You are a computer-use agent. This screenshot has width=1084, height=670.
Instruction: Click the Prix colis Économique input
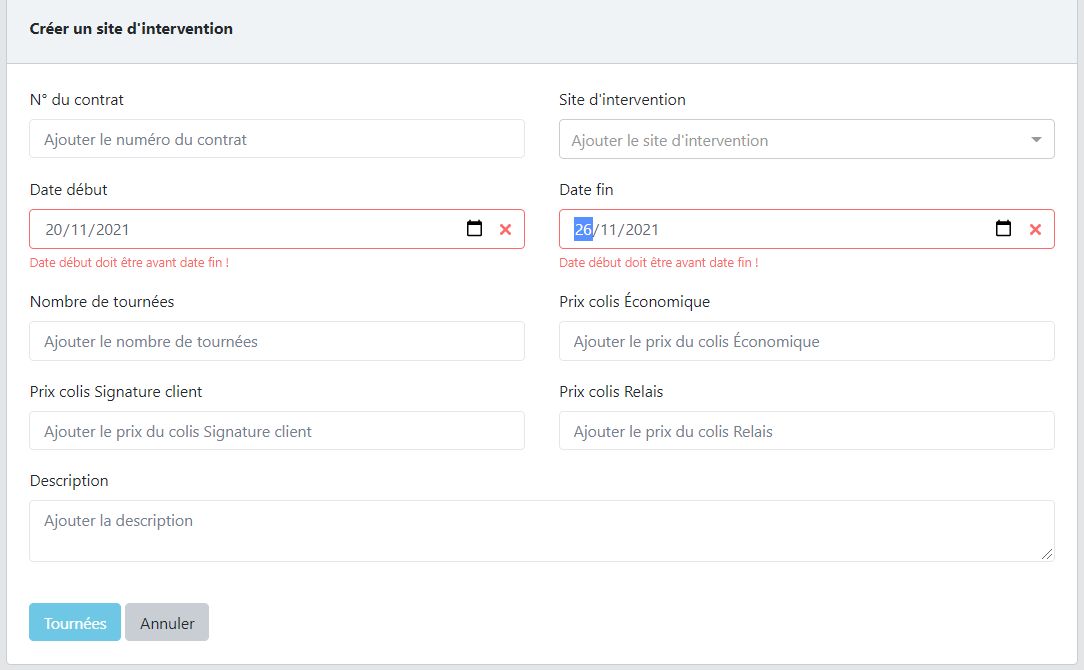(806, 341)
